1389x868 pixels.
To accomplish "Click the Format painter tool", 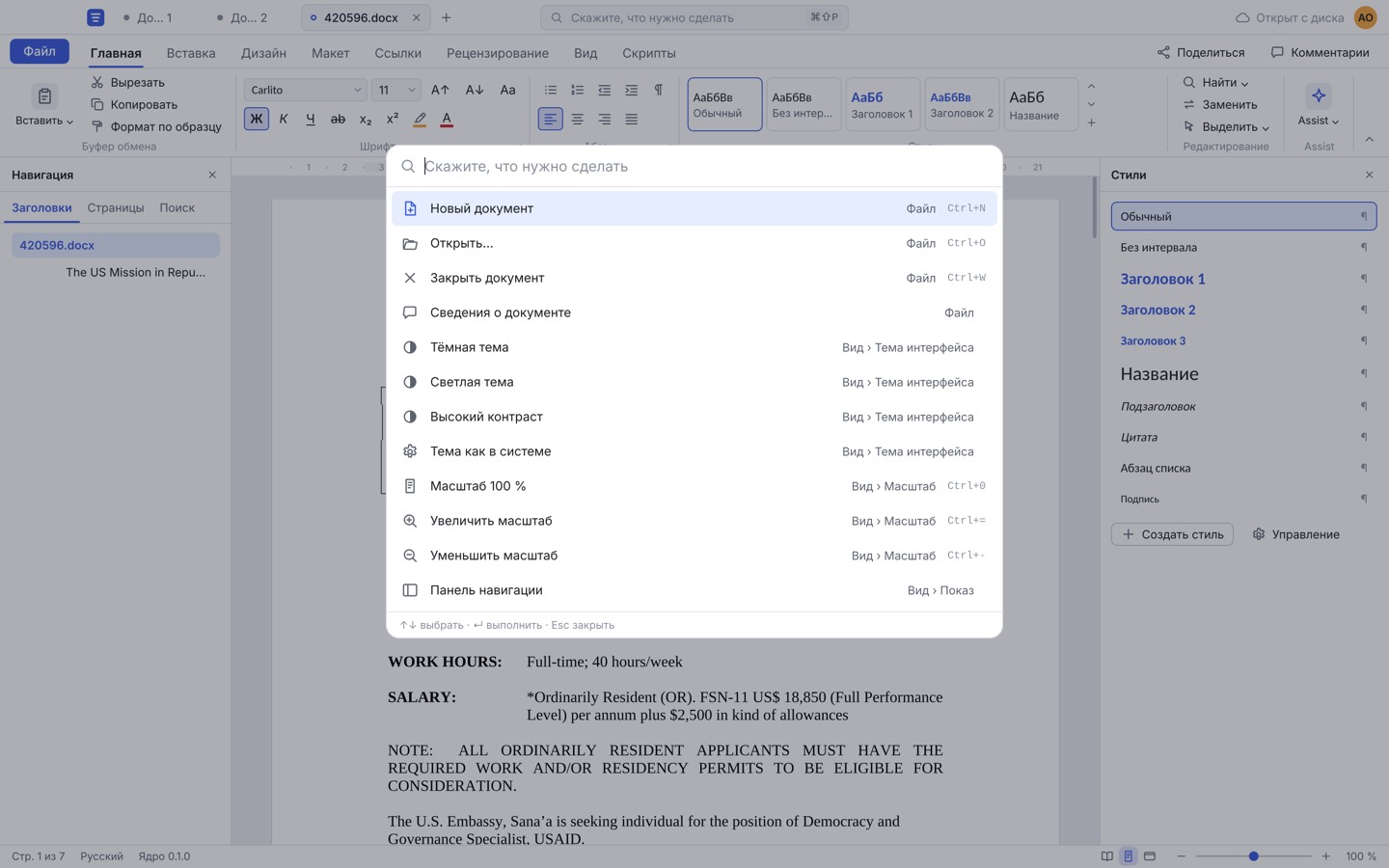I will click(x=156, y=126).
